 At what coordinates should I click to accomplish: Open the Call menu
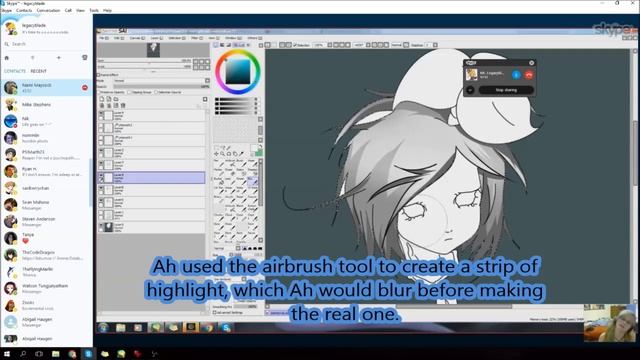point(68,10)
